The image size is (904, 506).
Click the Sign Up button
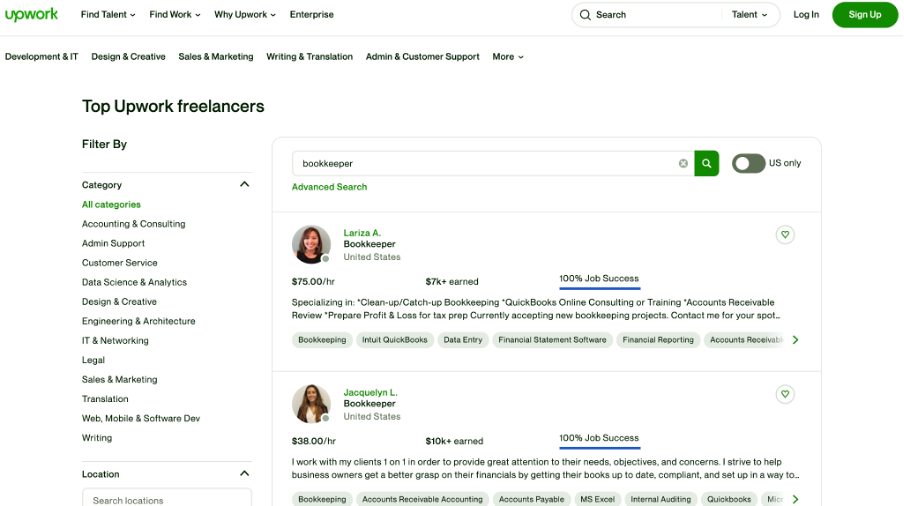pos(865,14)
